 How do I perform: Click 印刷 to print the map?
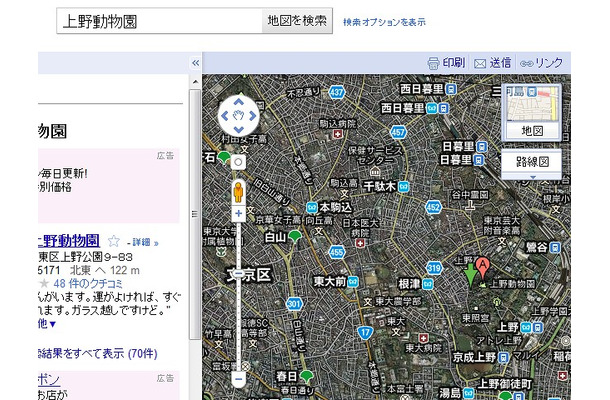(446, 63)
